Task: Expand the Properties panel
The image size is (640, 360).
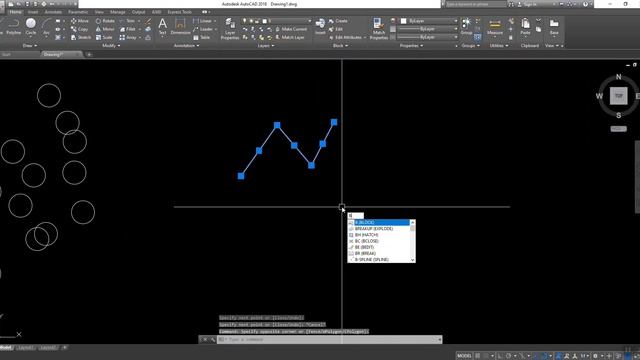Action: click(411, 46)
